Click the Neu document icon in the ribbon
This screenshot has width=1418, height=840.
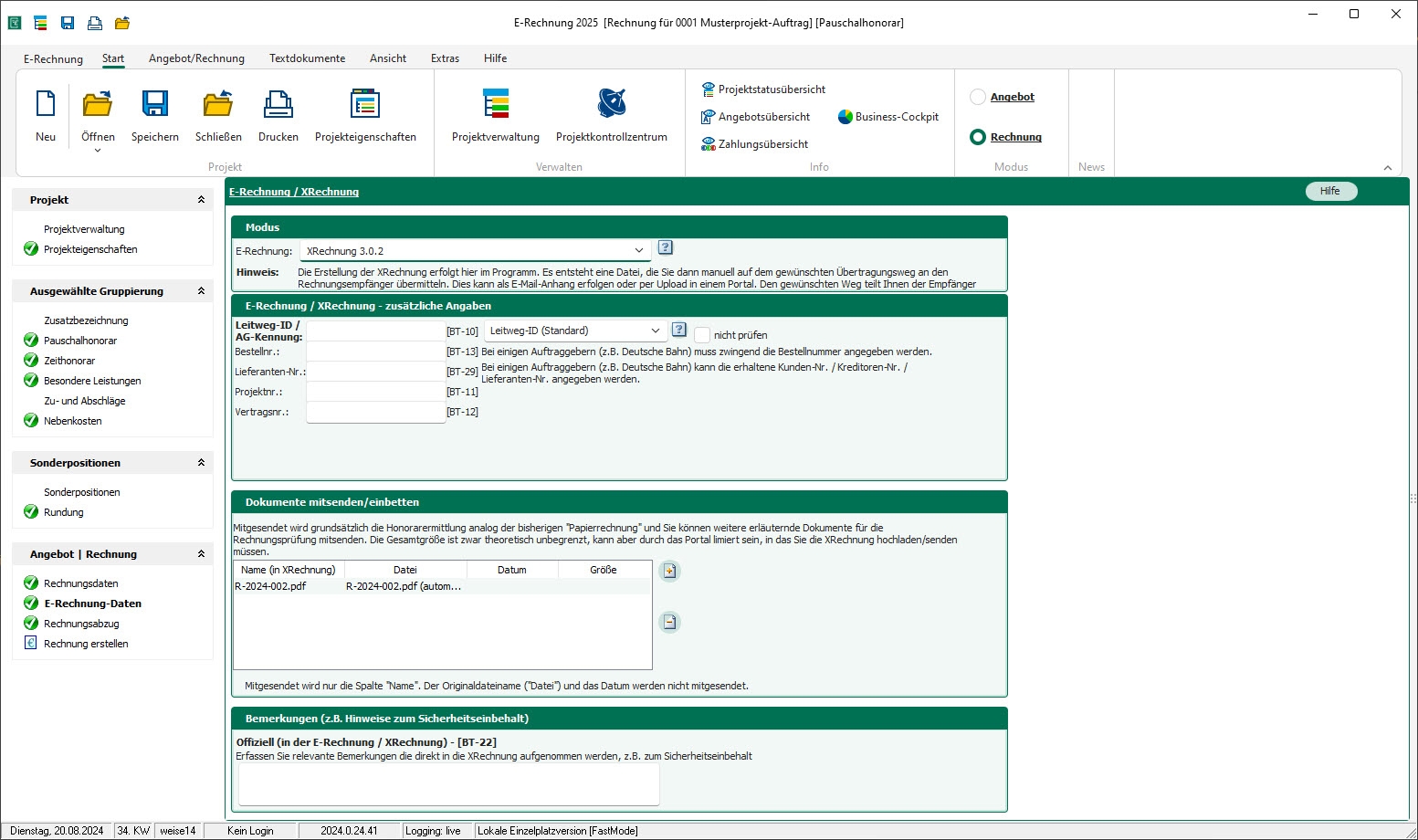point(46,103)
